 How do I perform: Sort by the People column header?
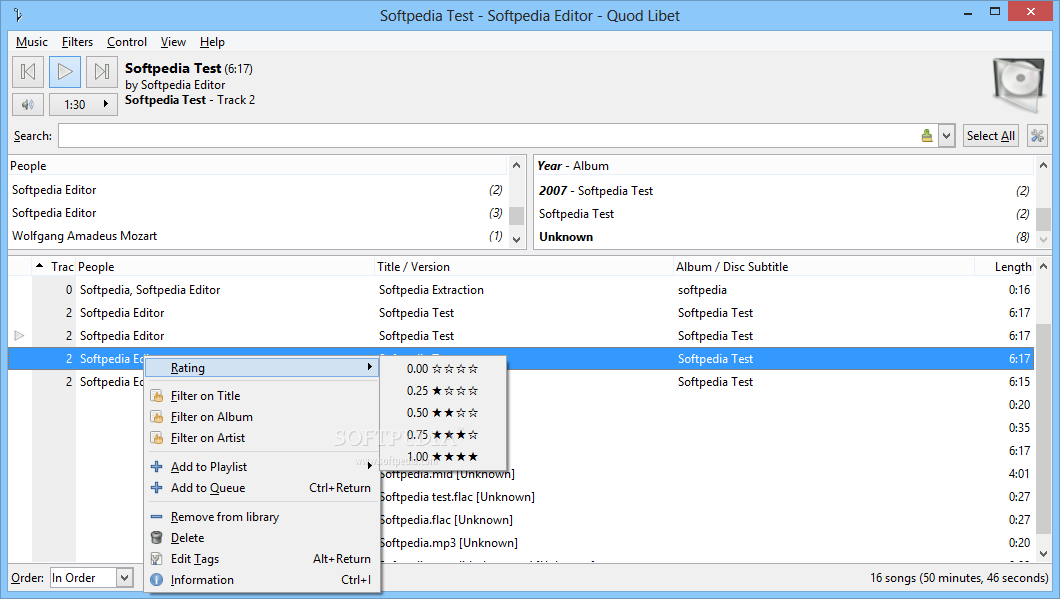225,267
